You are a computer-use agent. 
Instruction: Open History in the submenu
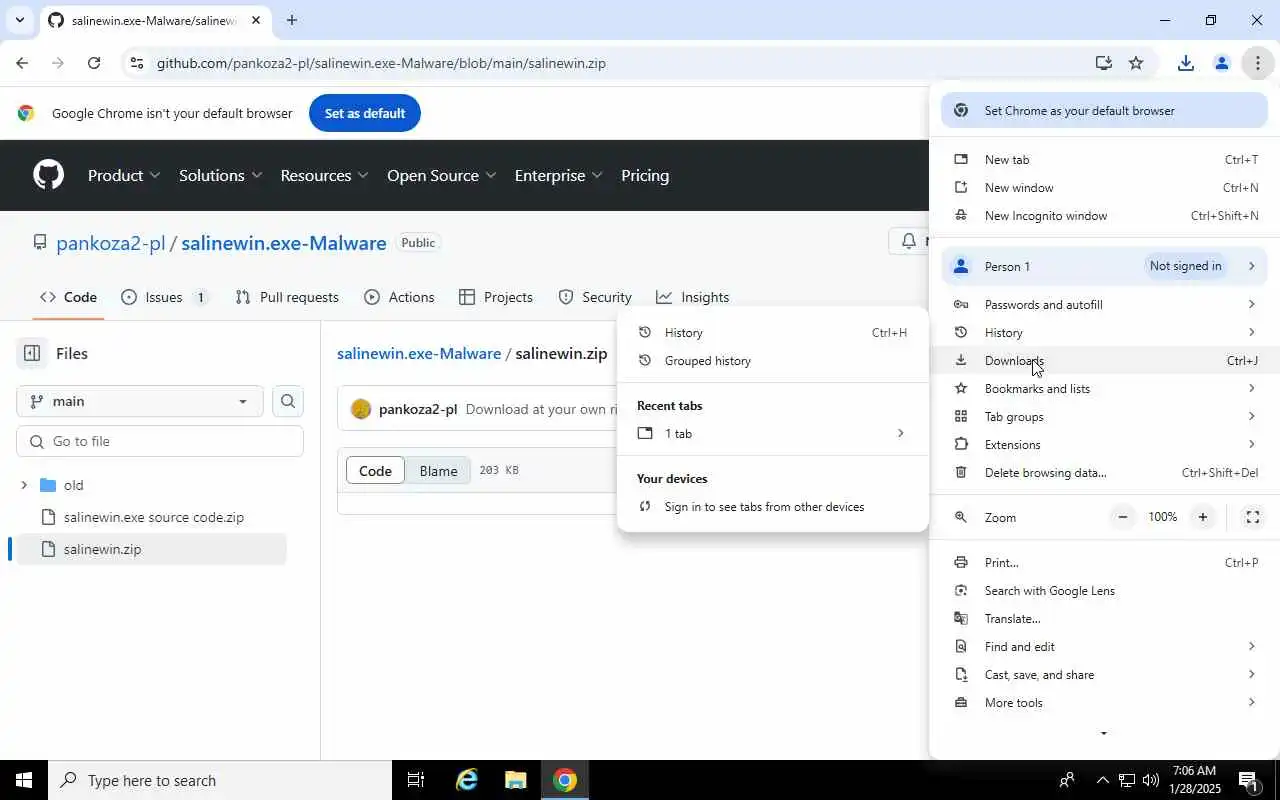tap(772, 333)
